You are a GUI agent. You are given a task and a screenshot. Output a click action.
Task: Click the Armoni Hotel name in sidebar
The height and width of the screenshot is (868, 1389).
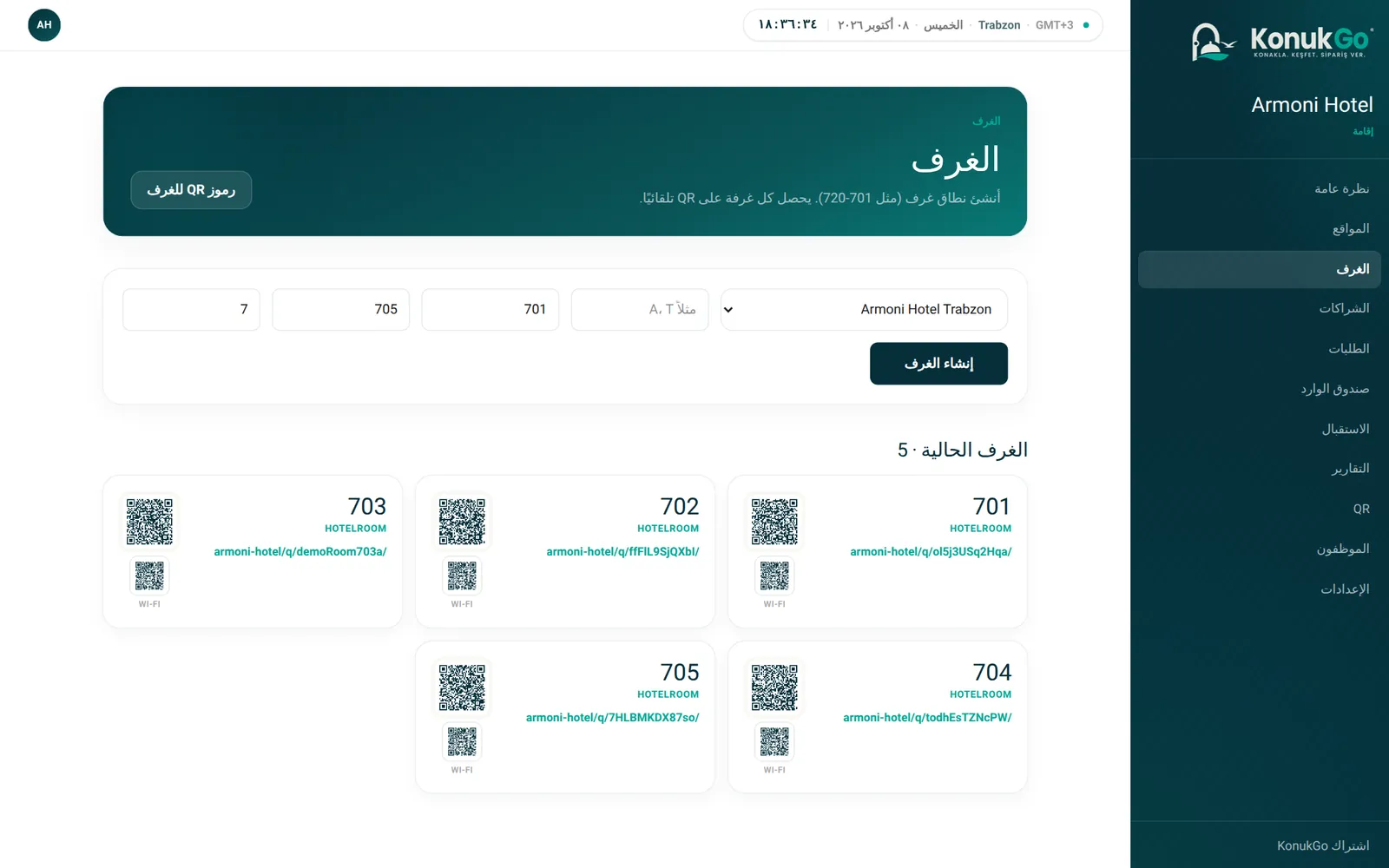pos(1312,105)
